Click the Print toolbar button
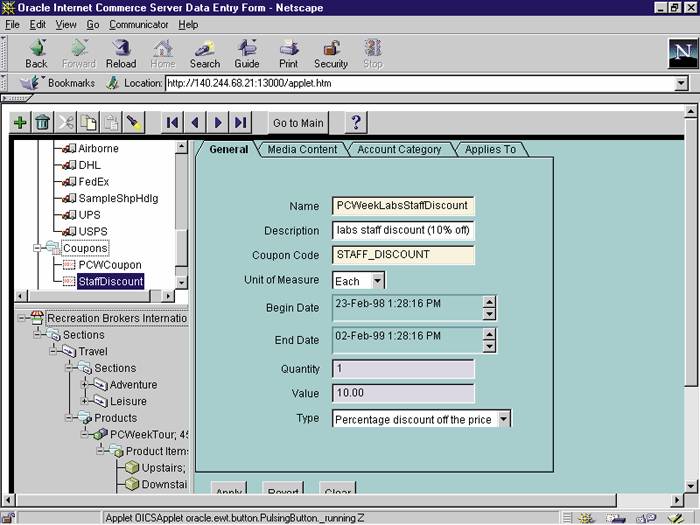 pyautogui.click(x=288, y=54)
